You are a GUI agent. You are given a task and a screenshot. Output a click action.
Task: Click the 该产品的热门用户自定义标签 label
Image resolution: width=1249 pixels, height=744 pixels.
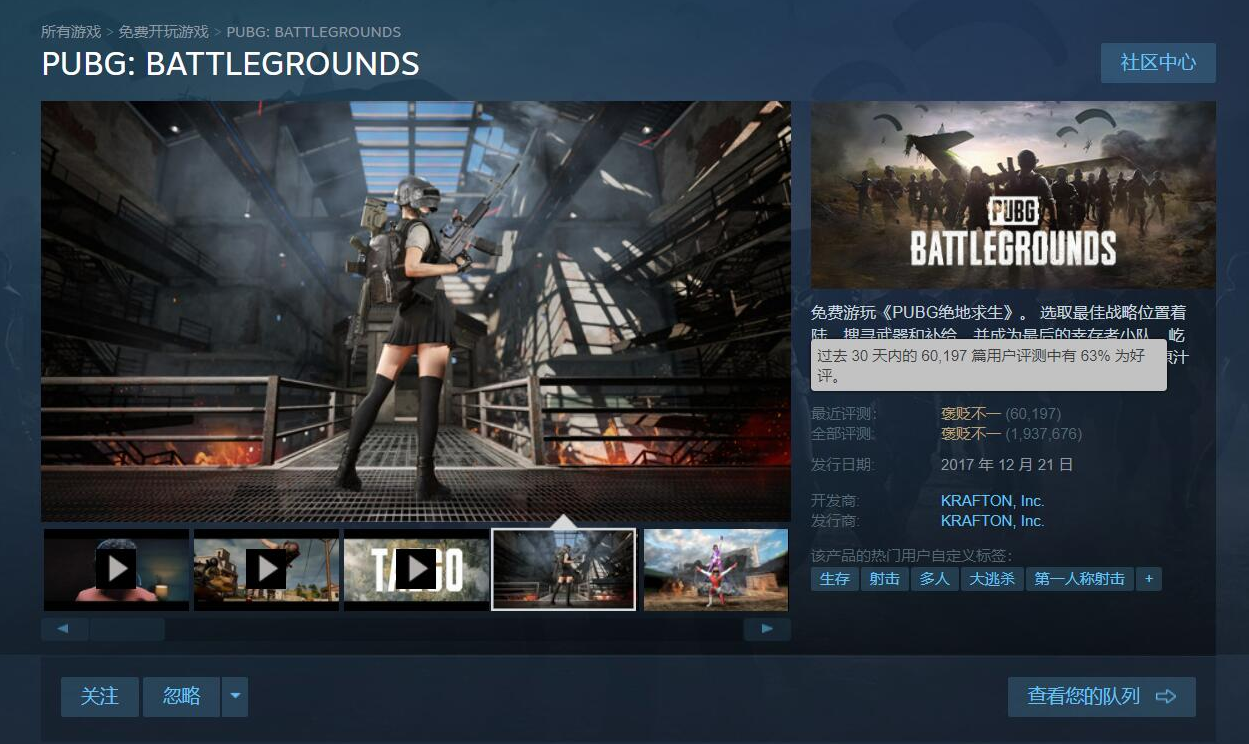911,555
